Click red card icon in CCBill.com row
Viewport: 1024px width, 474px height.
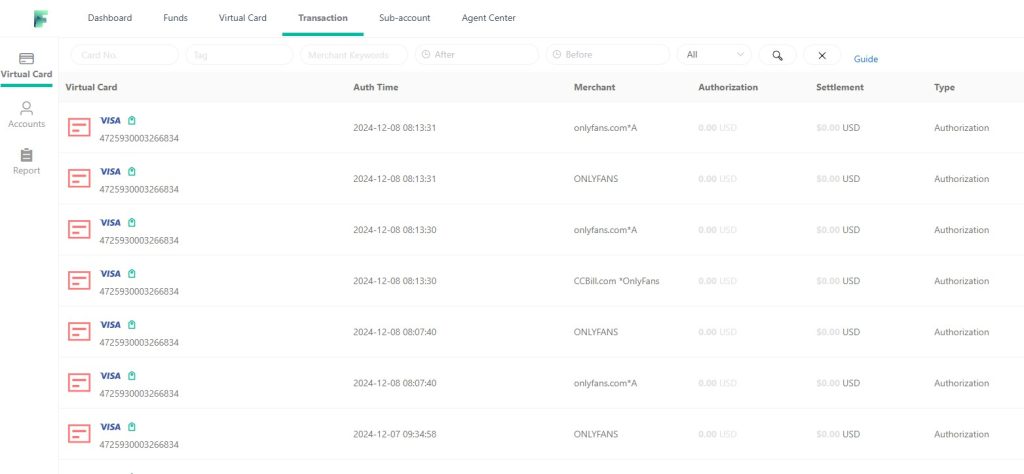point(79,281)
